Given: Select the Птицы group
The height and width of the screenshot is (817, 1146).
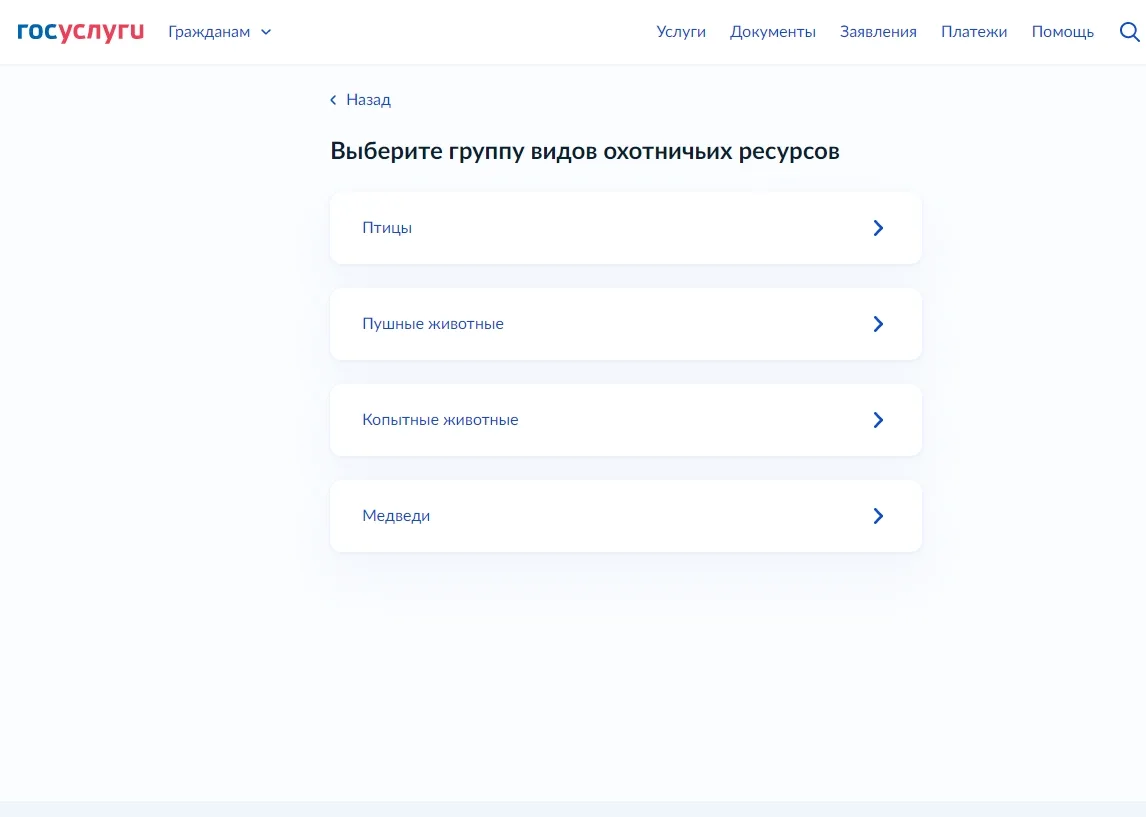Looking at the screenshot, I should (387, 228).
